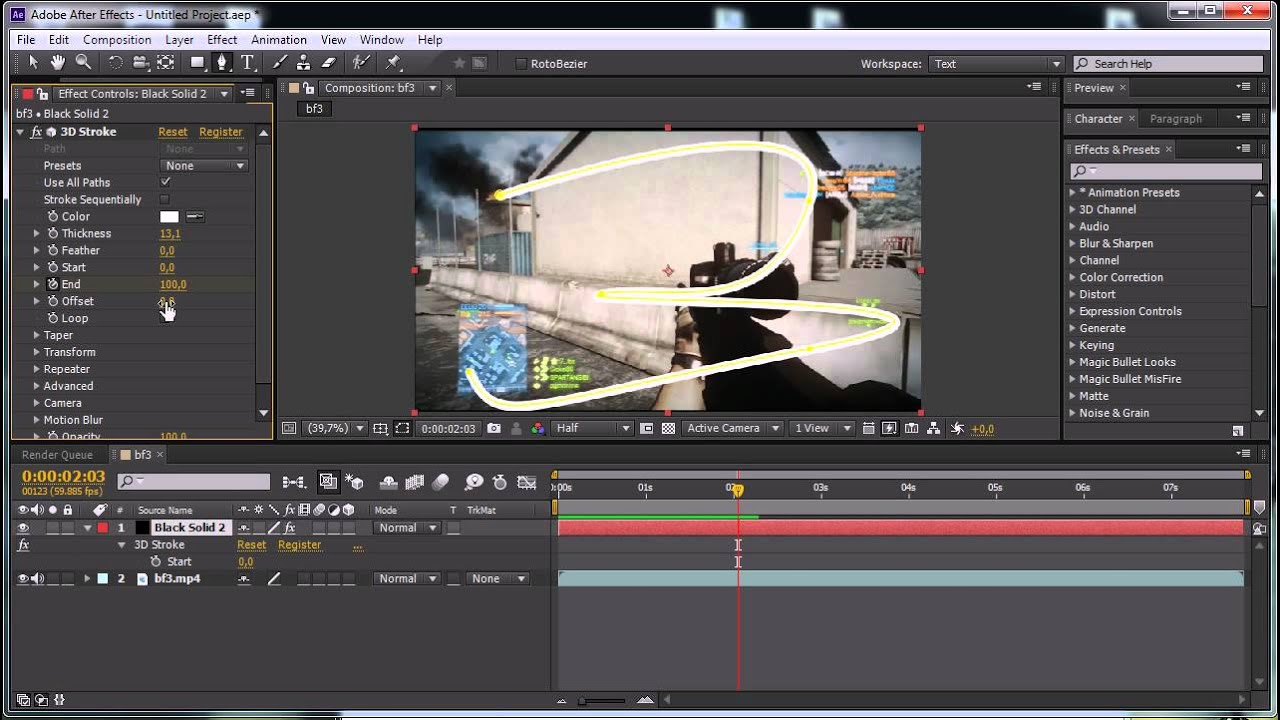Image resolution: width=1280 pixels, height=720 pixels.
Task: Open the composition flowchart from viewer
Action: coord(934,428)
